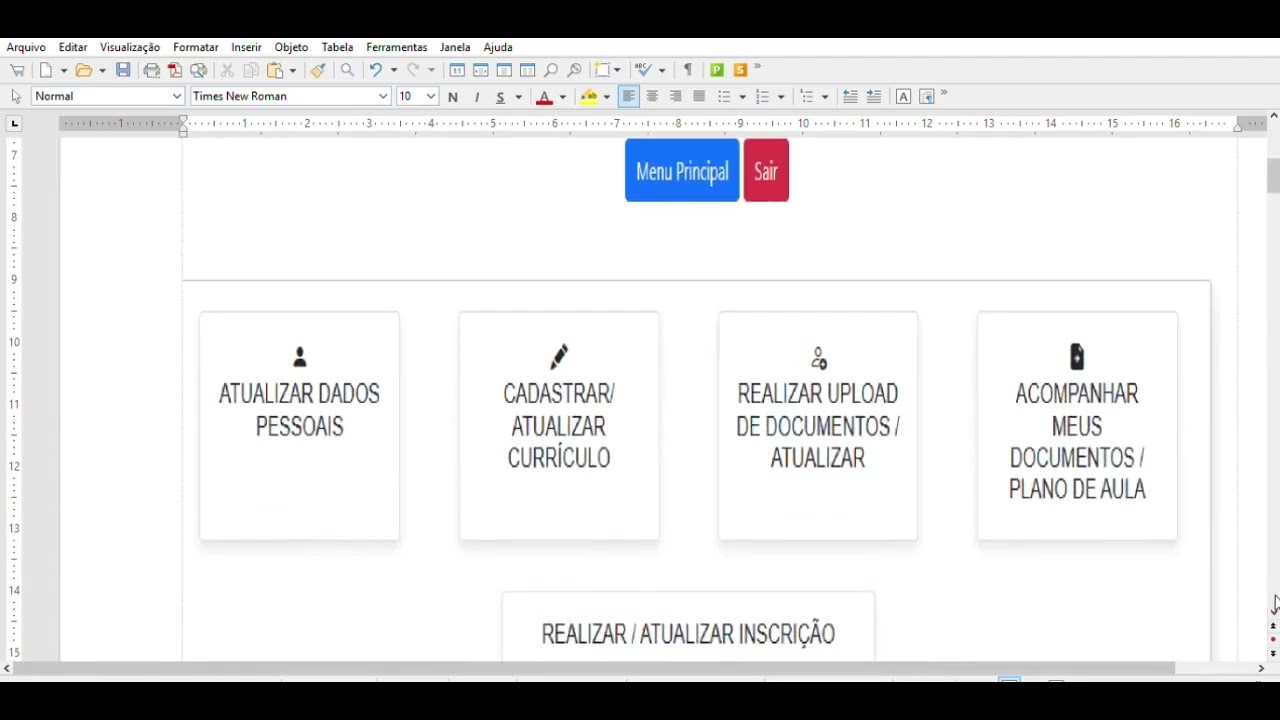Click the ATUALIZAR DADOS PESSOAIS card
Viewport: 1280px width, 720px height.
pos(299,426)
